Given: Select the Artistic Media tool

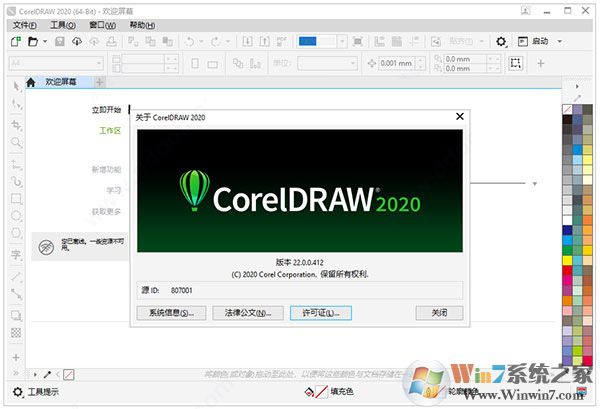Looking at the screenshot, I should (x=16, y=181).
